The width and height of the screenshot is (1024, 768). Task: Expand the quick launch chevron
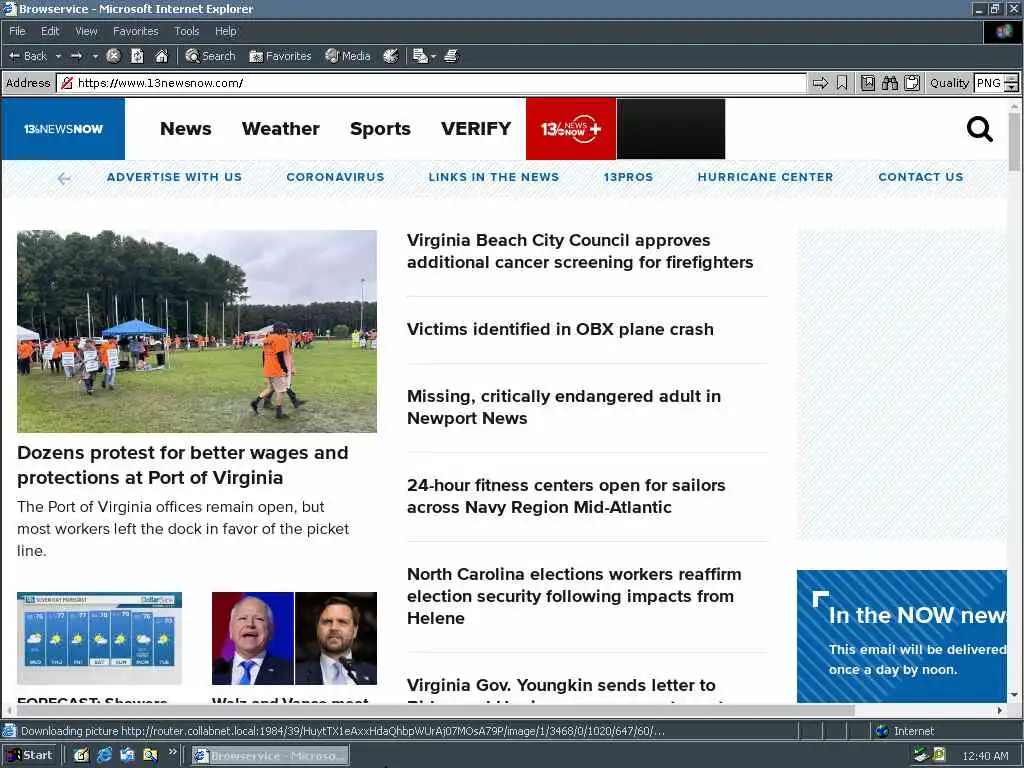[x=172, y=752]
